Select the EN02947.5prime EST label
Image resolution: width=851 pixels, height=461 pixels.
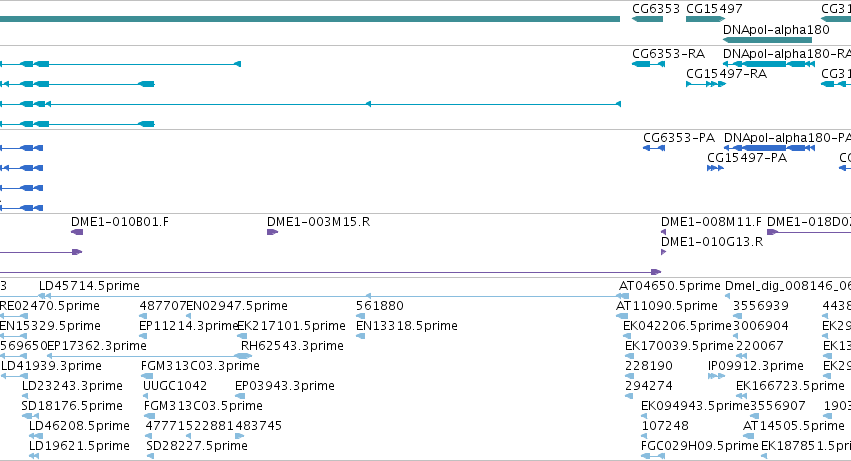(237, 306)
